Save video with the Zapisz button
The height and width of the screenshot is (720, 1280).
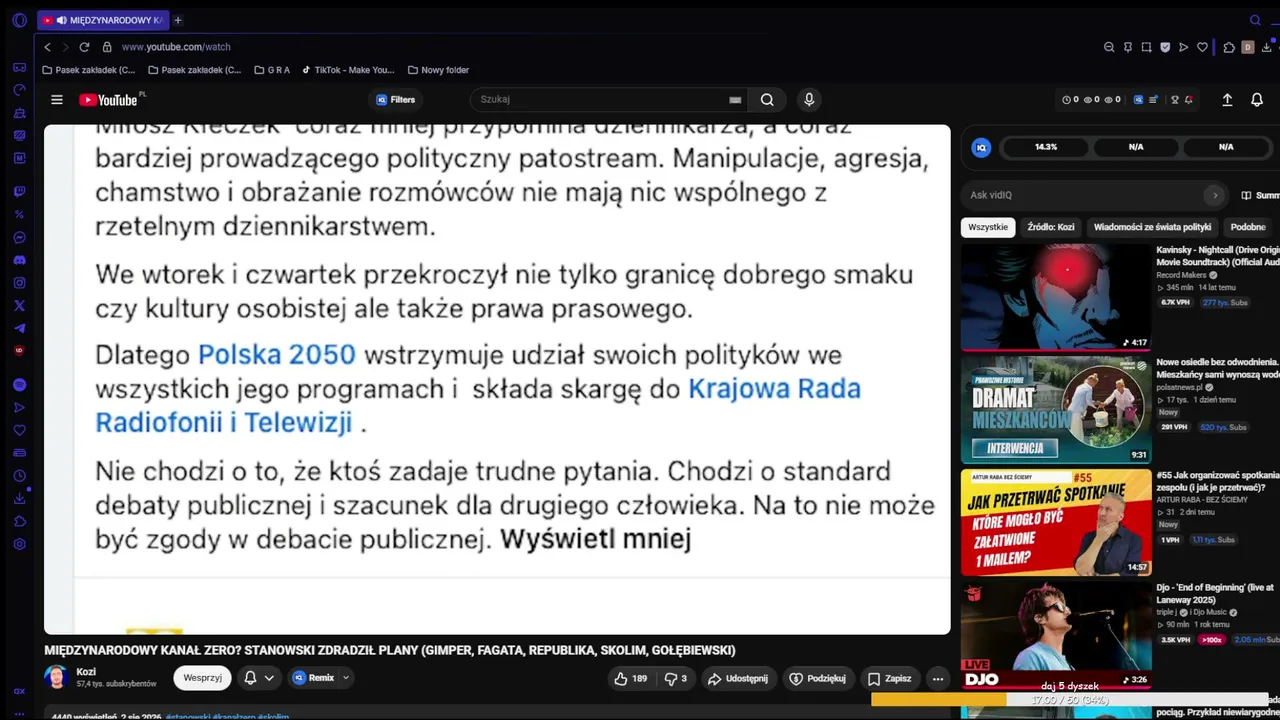(889, 679)
